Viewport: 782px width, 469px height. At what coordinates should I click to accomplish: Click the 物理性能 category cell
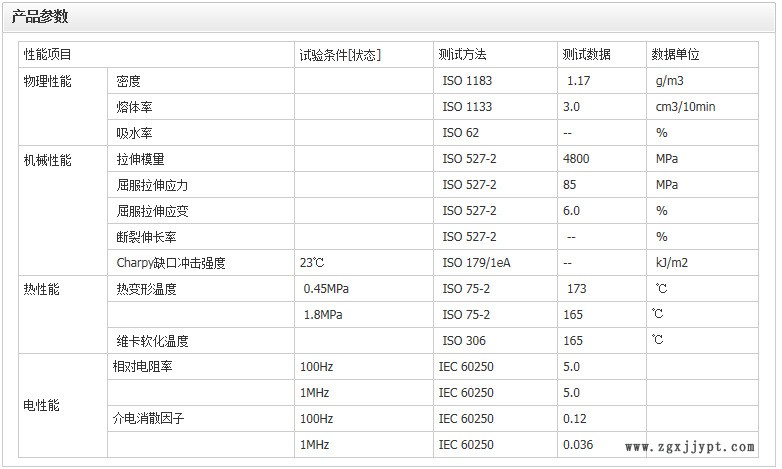point(48,81)
